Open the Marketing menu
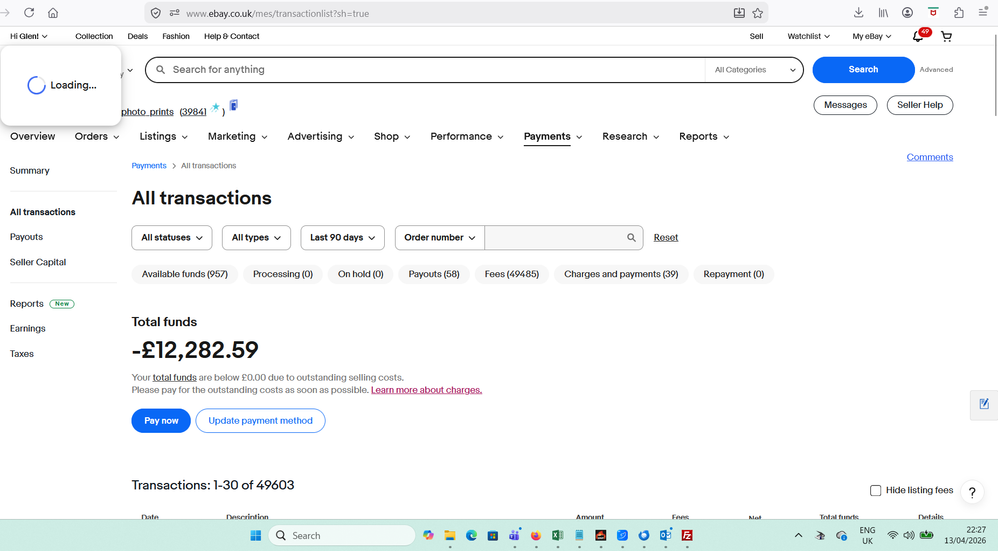This screenshot has height=551, width=998. [237, 136]
